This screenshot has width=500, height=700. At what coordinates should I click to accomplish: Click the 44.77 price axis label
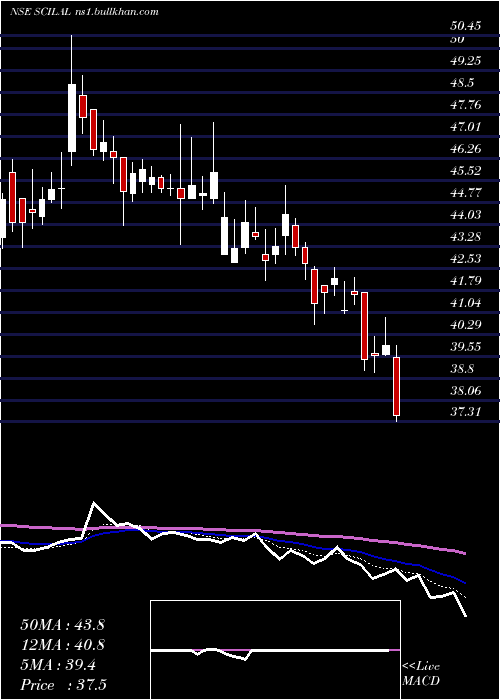point(466,193)
